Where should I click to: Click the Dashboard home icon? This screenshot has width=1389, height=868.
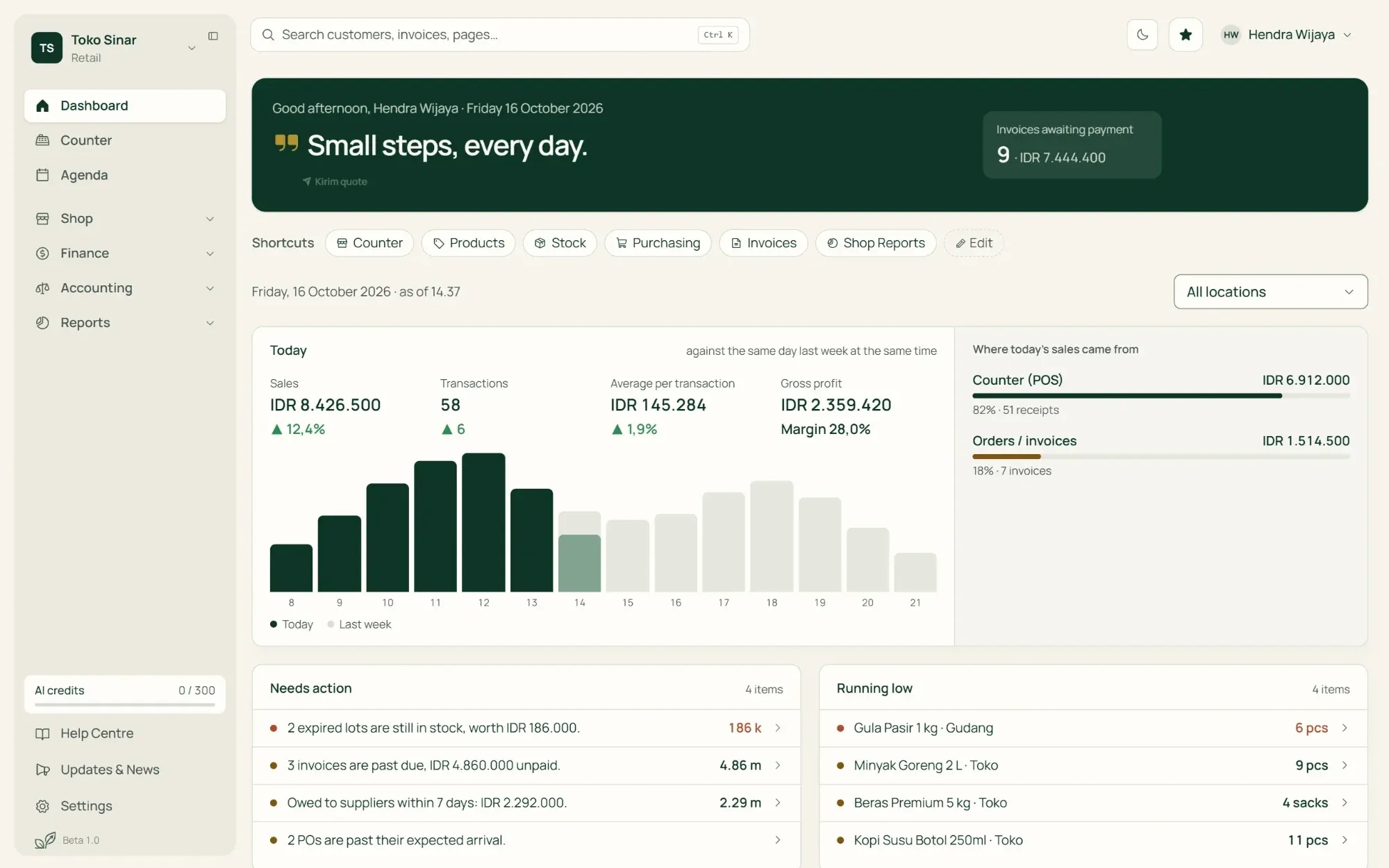42,106
